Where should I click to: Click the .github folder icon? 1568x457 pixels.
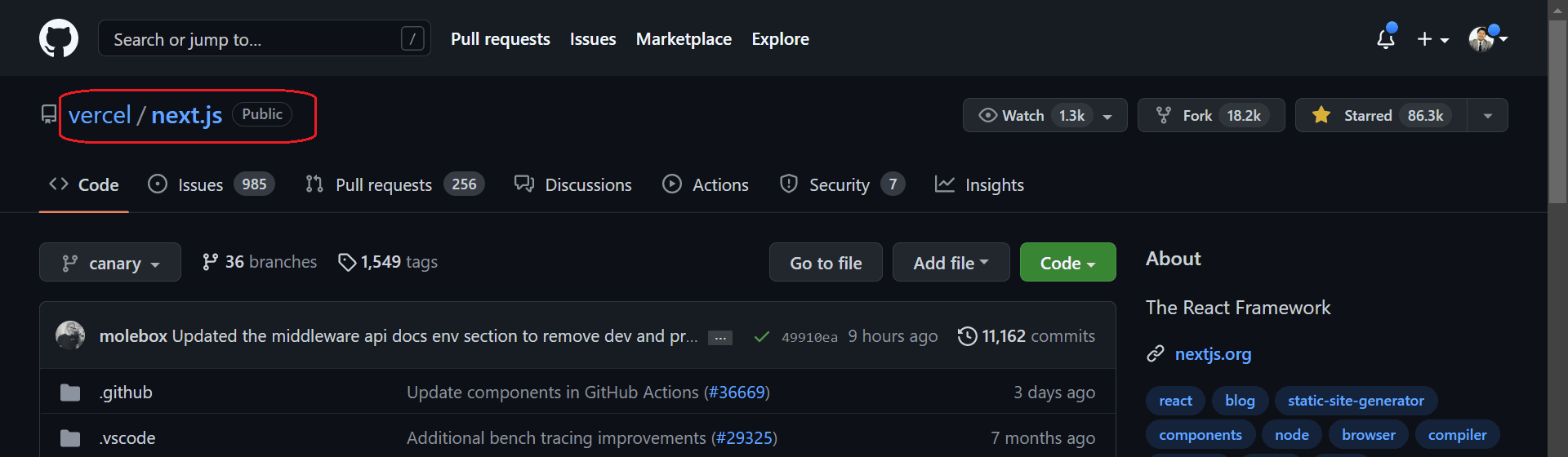coord(70,393)
